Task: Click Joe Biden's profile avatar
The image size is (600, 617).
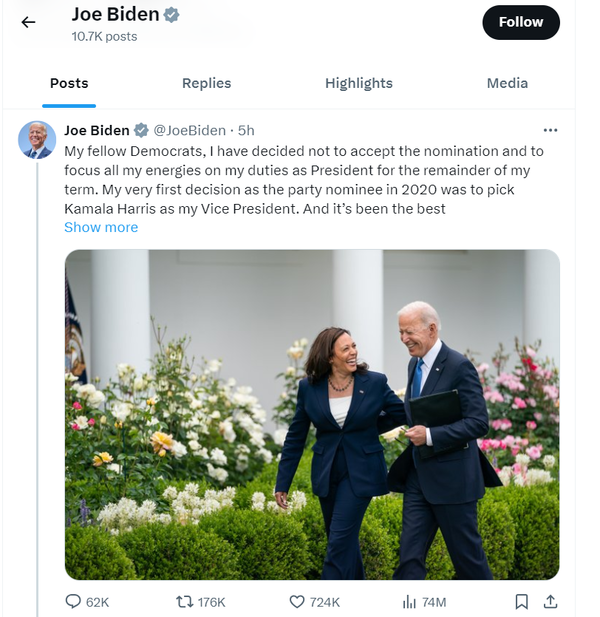Action: coord(37,140)
